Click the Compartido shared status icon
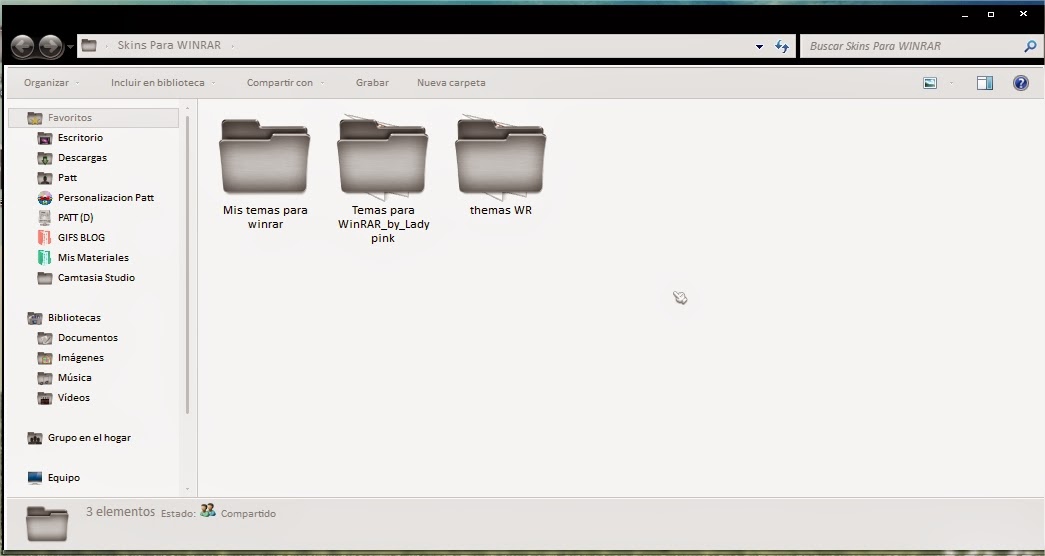1045x556 pixels. (x=208, y=511)
